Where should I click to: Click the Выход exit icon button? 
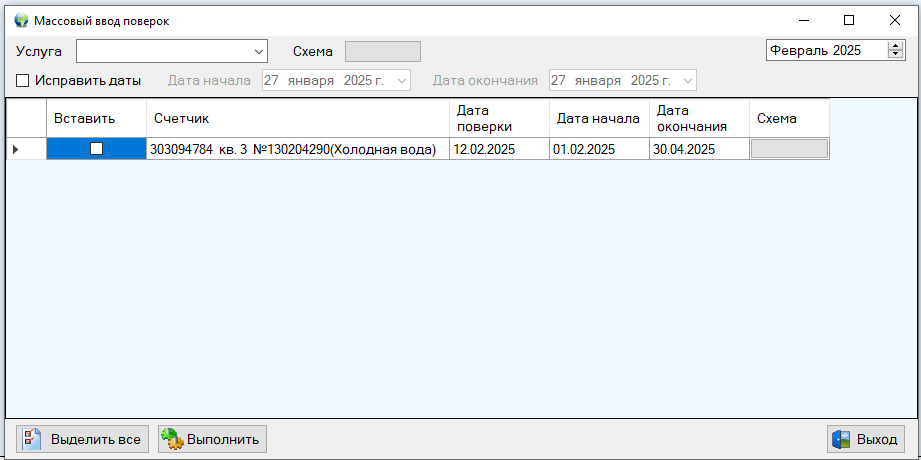[x=866, y=439]
